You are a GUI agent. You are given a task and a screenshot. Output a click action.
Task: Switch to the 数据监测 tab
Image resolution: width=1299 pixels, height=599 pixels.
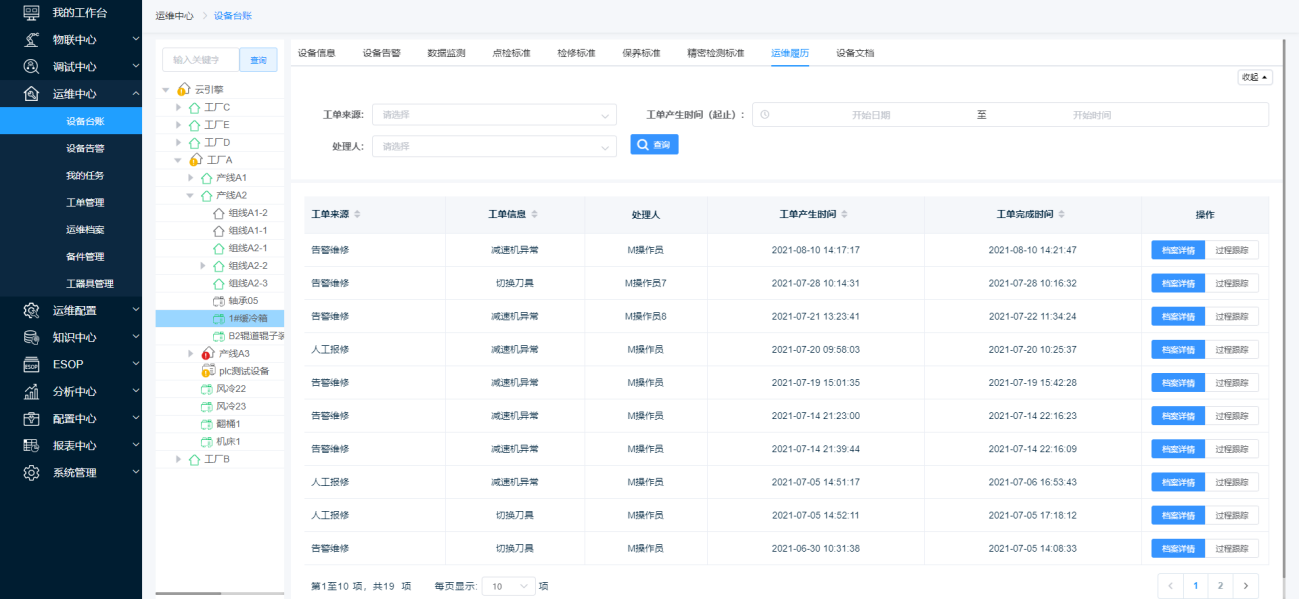pos(446,53)
